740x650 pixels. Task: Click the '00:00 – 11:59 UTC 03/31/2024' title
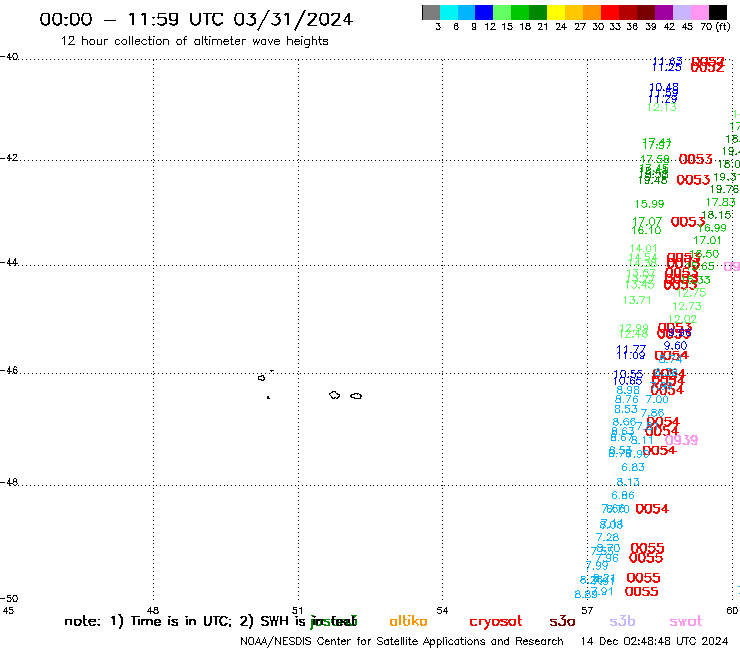[196, 19]
